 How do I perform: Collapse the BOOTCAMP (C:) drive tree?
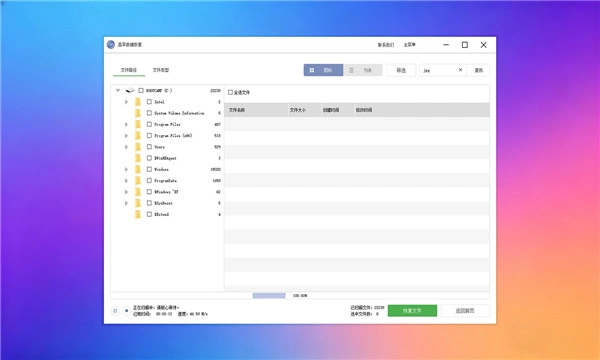click(x=118, y=90)
